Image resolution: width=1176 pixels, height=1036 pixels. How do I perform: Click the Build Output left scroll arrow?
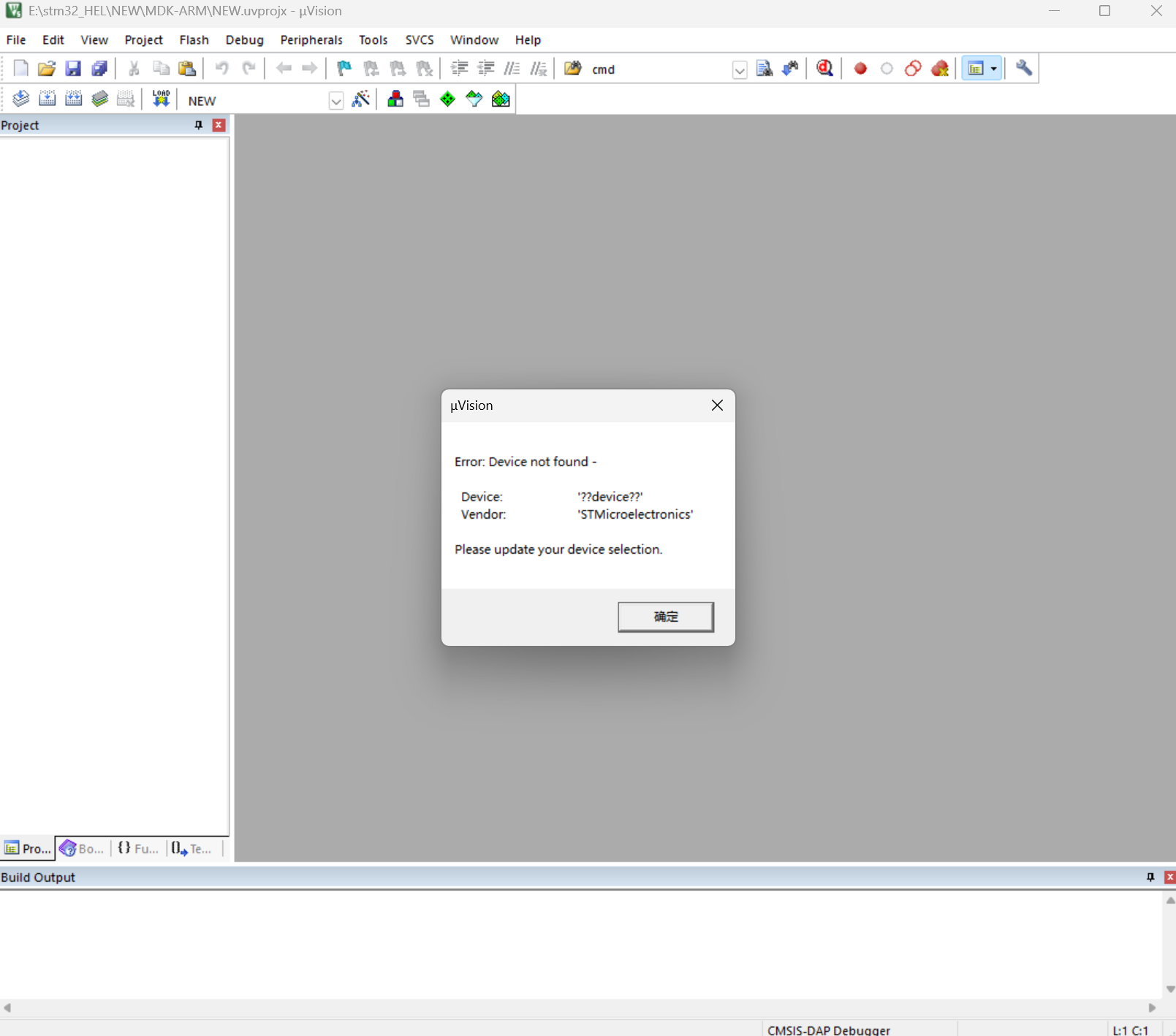click(7, 1008)
